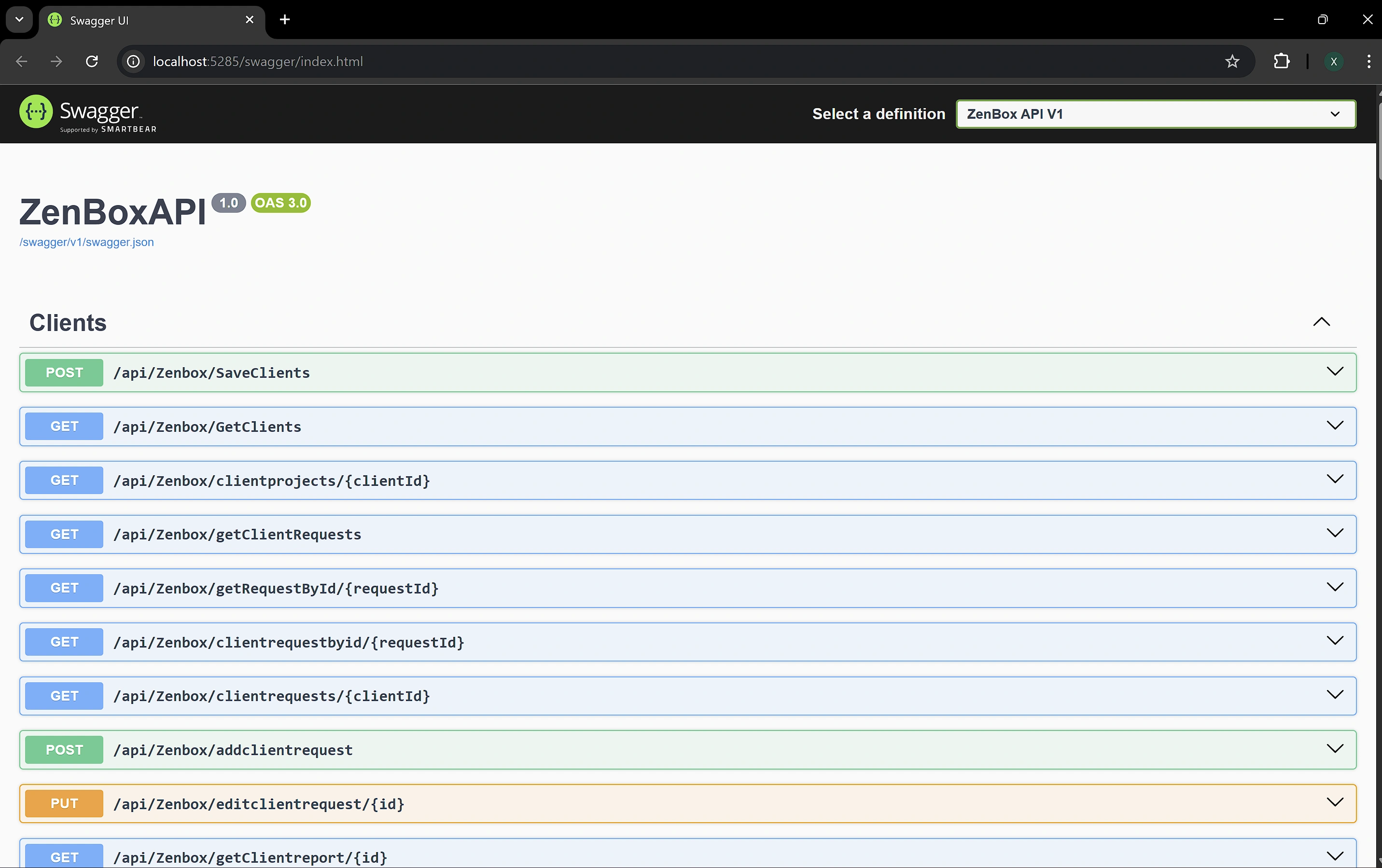Click path /api/Zenbox/clientrequestbyid/{requestId}
This screenshot has width=1382, height=868.
(x=289, y=643)
